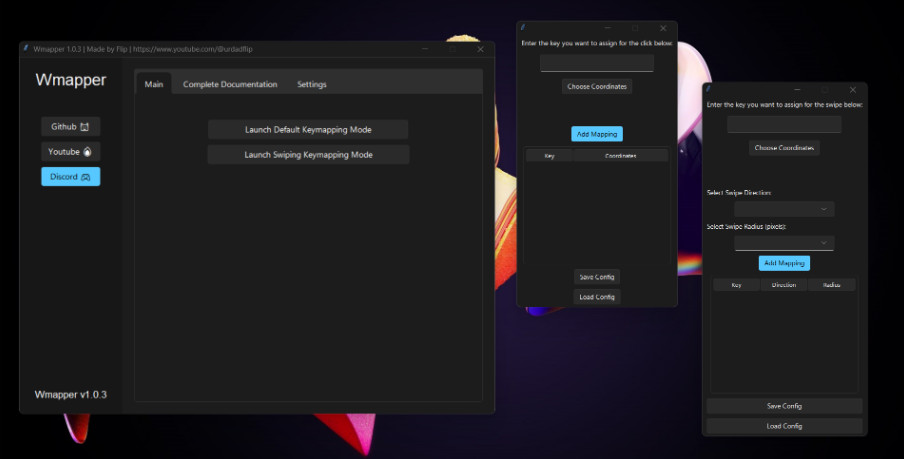Save Config in click mapping window
Screen dimensions: 904x459
click(597, 277)
